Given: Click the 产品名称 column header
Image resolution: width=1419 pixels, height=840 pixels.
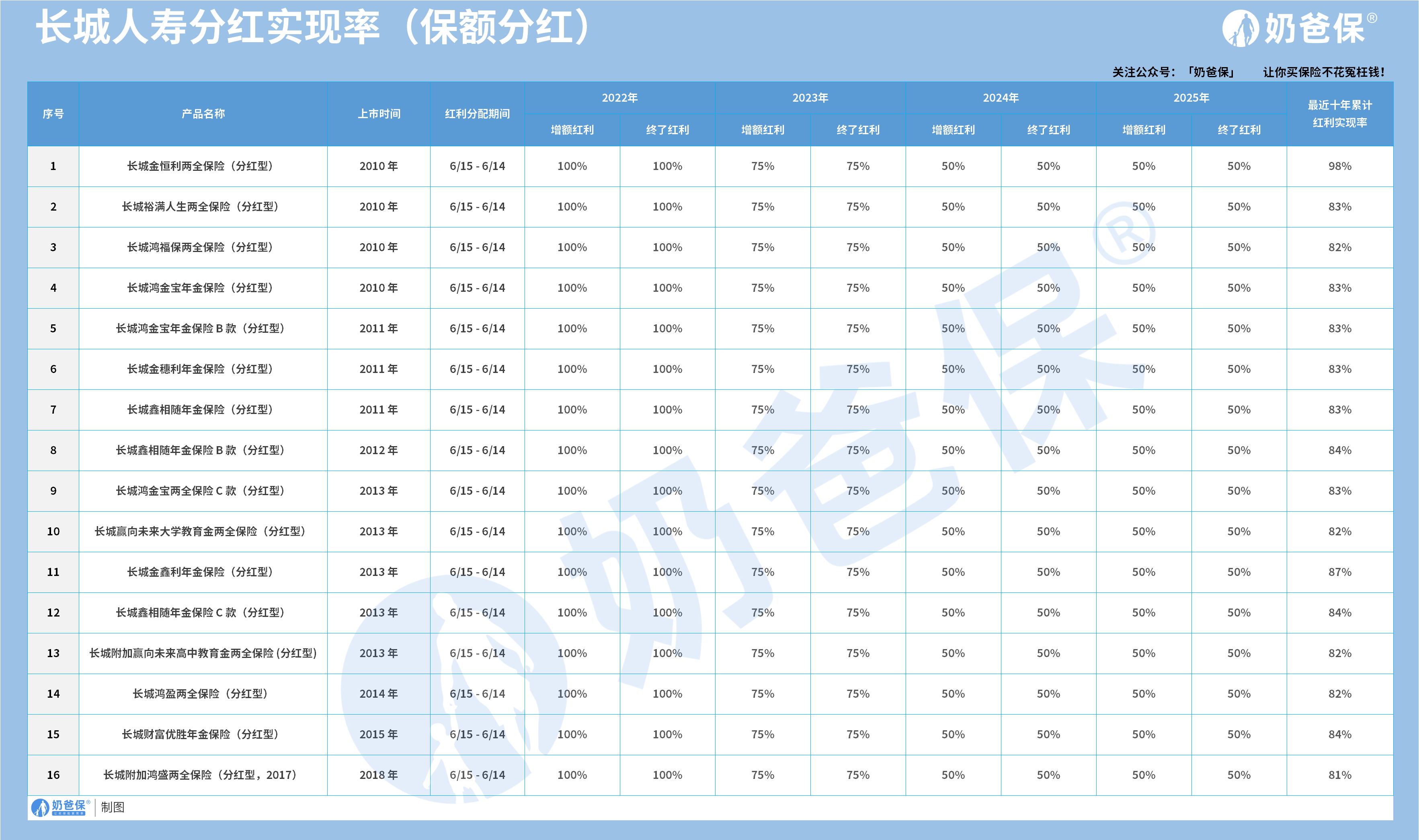Looking at the screenshot, I should 203,114.
